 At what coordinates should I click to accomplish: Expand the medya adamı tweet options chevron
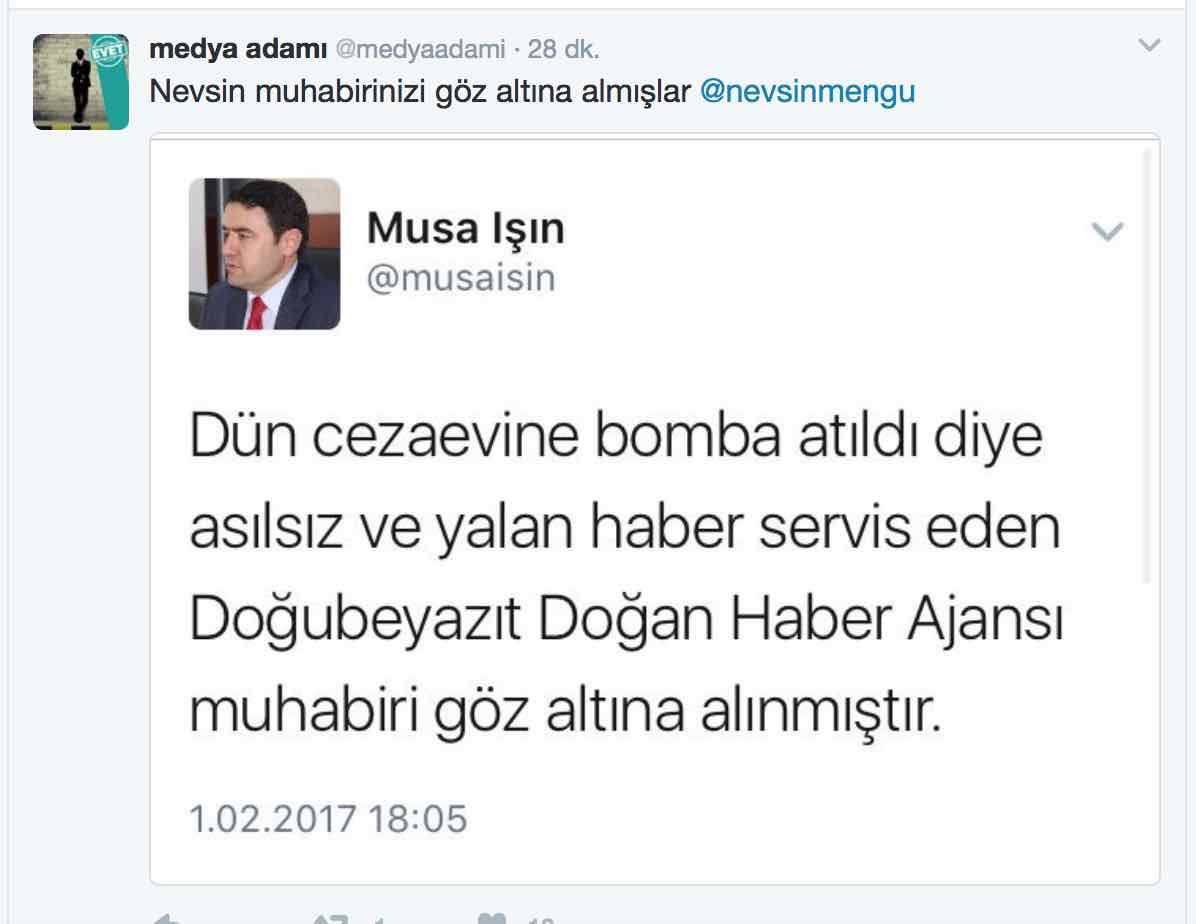point(1149,45)
